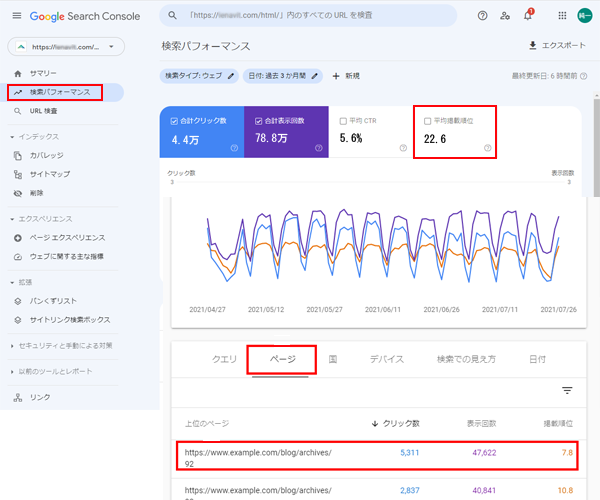This screenshot has width=600, height=500.
Task: Click the サイトマップ tree icon
Action: pyautogui.click(x=18, y=174)
